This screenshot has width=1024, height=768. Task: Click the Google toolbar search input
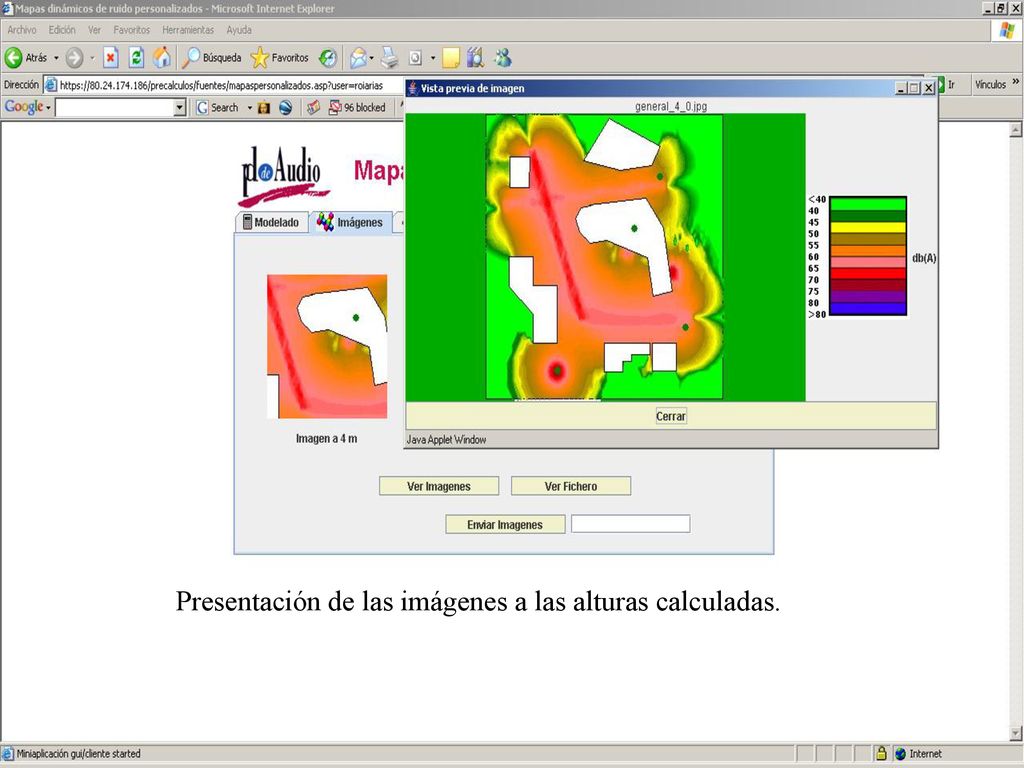[115, 108]
